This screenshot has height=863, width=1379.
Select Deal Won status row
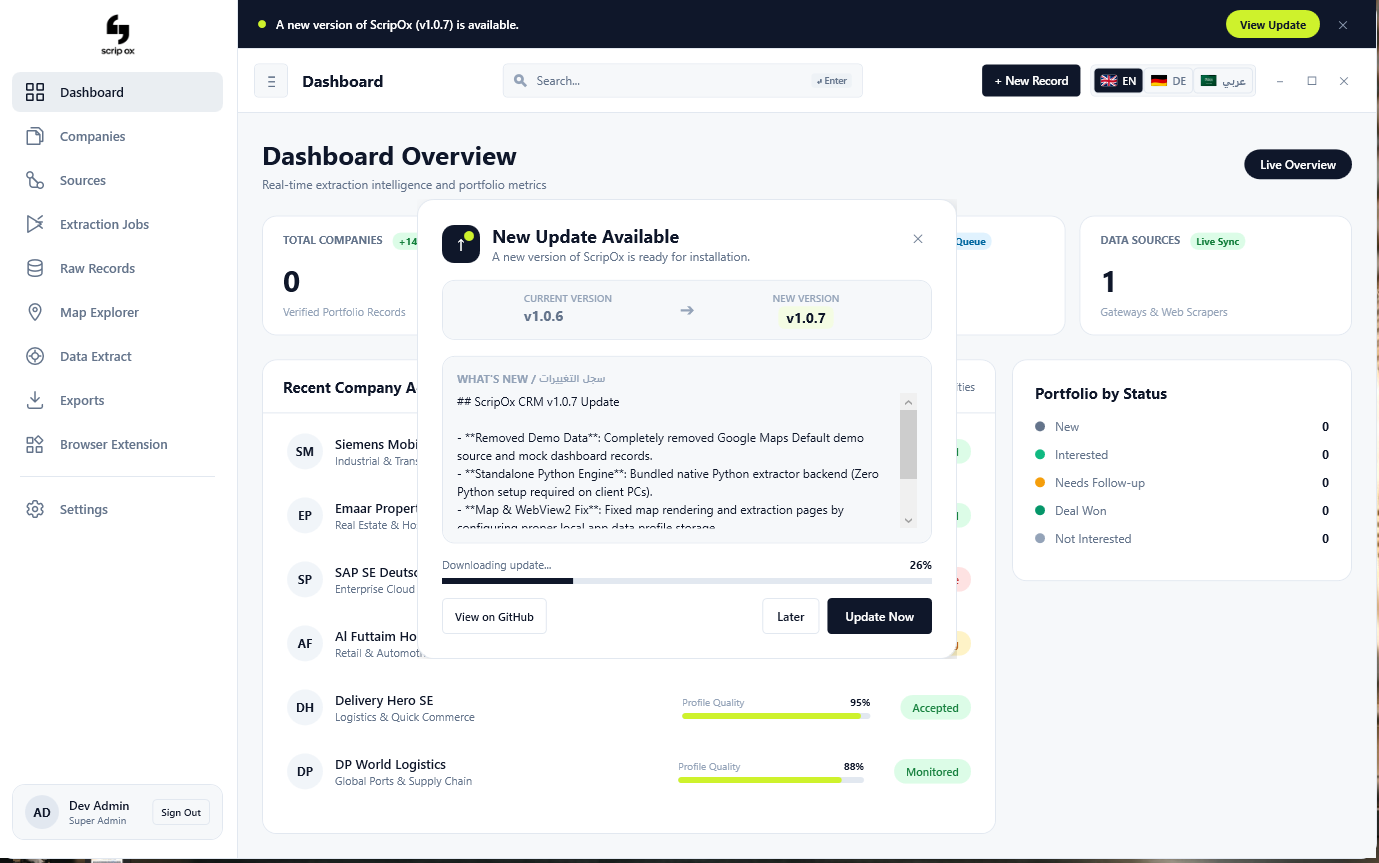pos(1182,511)
